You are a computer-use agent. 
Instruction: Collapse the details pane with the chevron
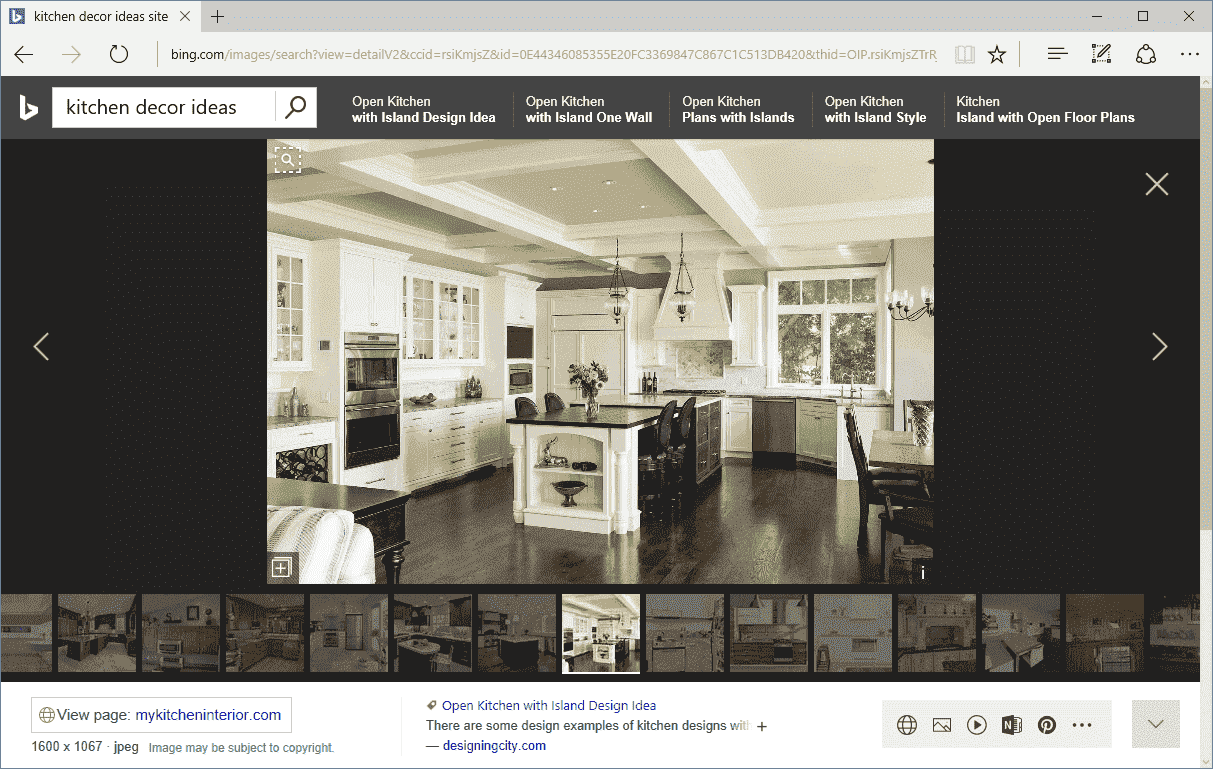tap(1155, 723)
